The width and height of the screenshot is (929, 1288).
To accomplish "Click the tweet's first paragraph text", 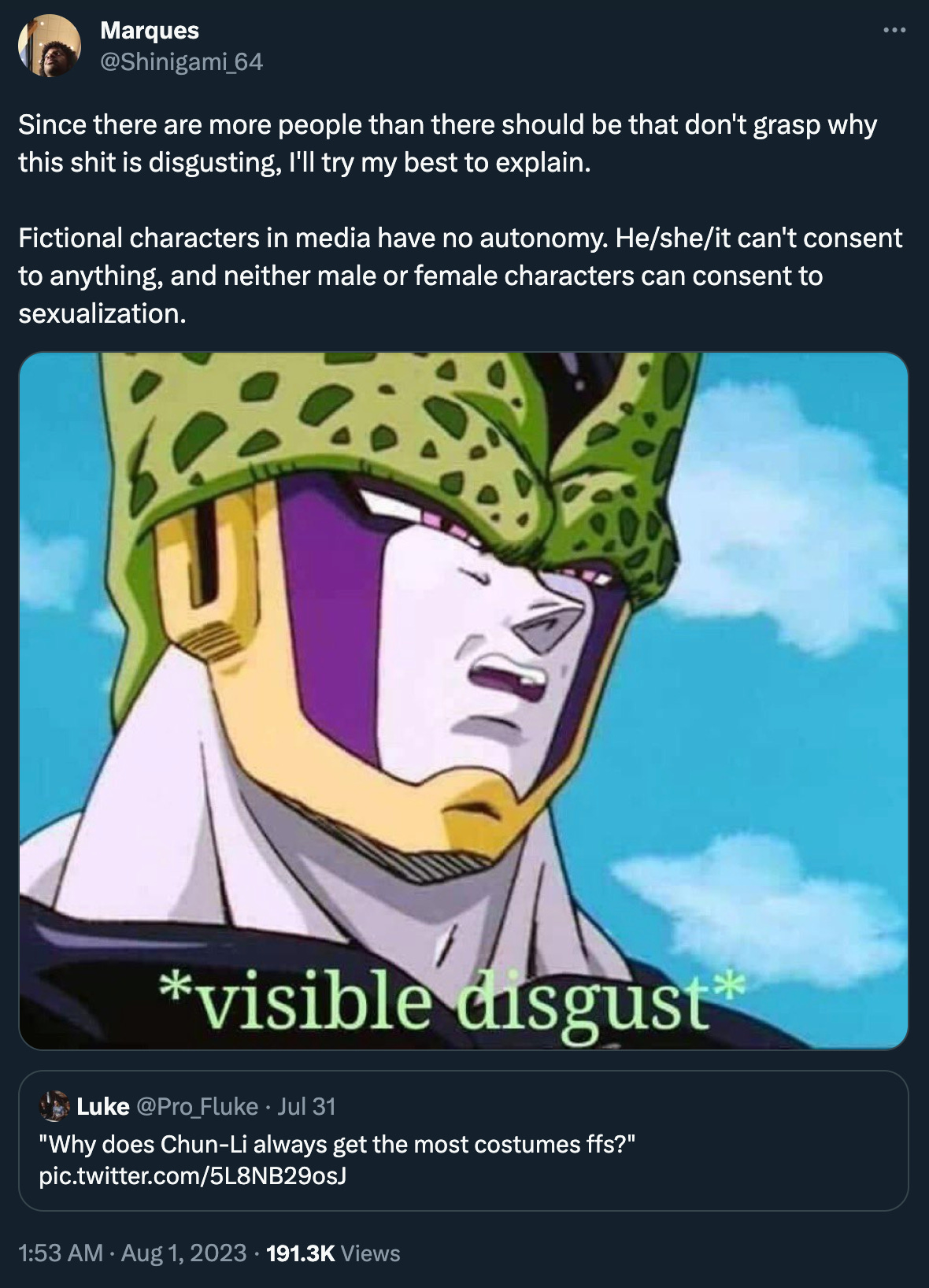I will [x=447, y=143].
